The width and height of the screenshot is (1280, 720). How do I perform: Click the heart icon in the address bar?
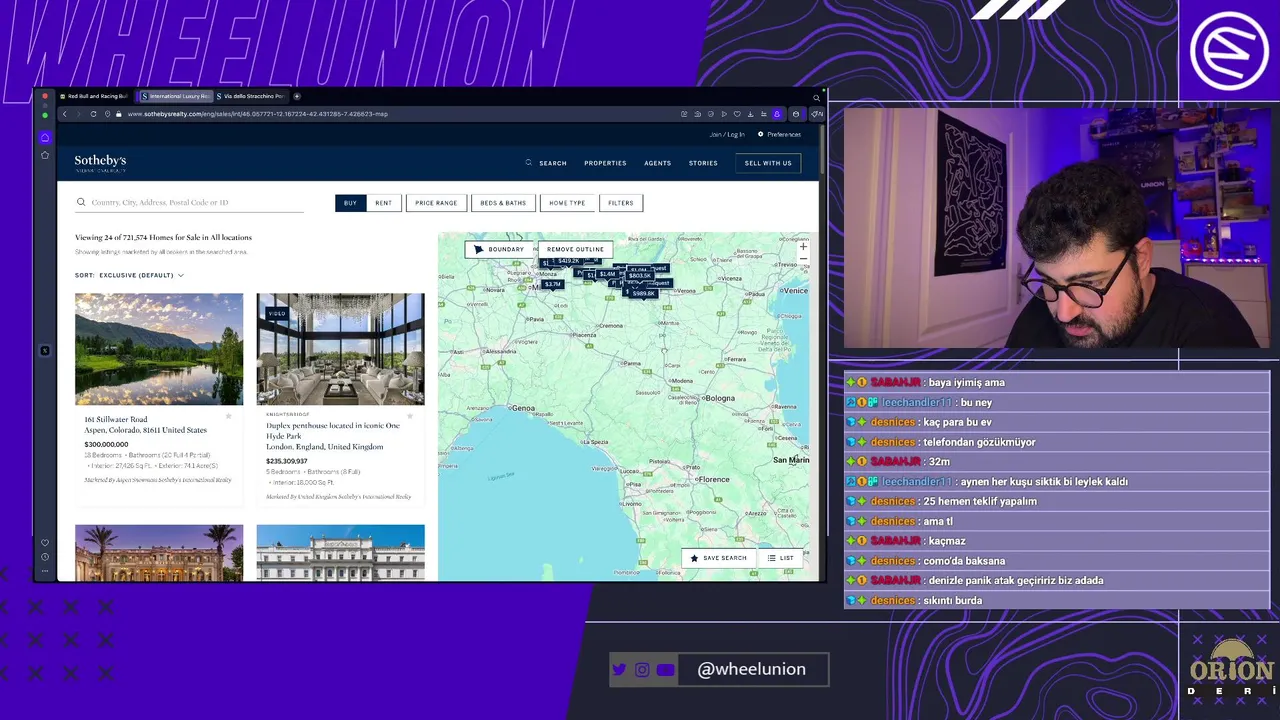tap(737, 114)
